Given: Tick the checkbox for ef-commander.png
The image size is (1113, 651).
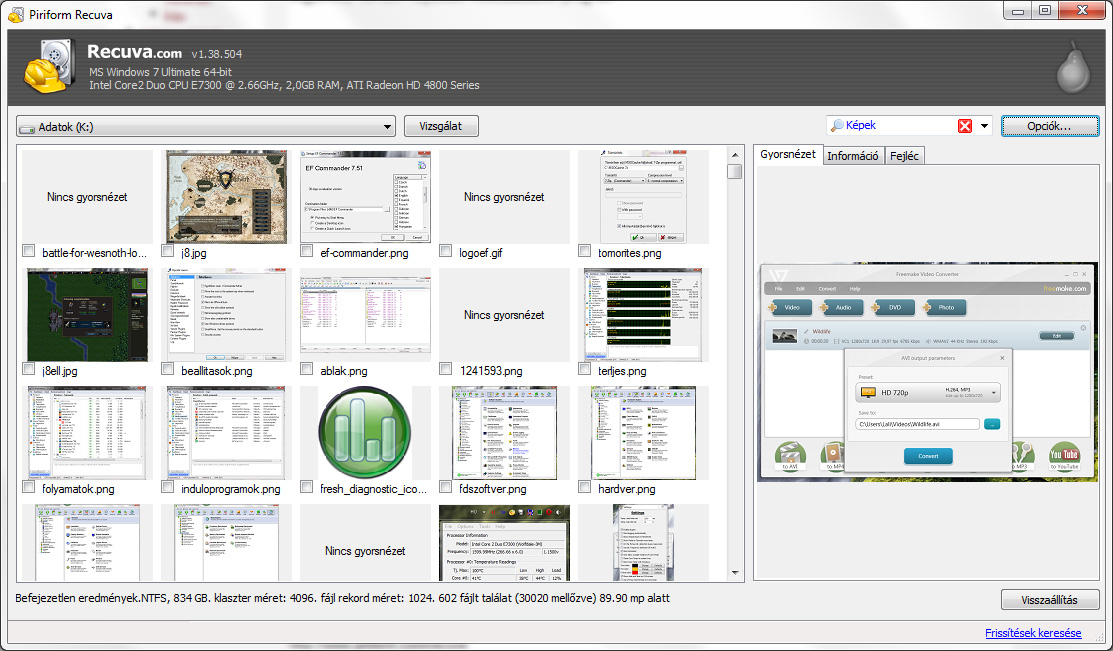Looking at the screenshot, I should (x=307, y=252).
